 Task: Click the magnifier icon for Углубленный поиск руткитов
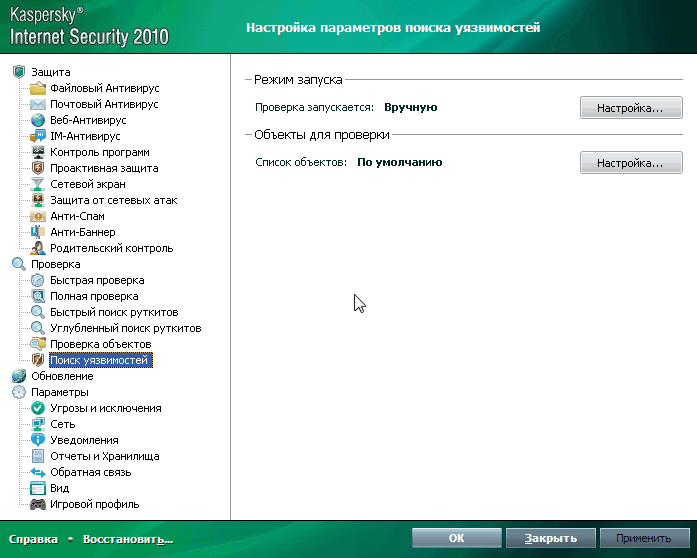tap(38, 328)
